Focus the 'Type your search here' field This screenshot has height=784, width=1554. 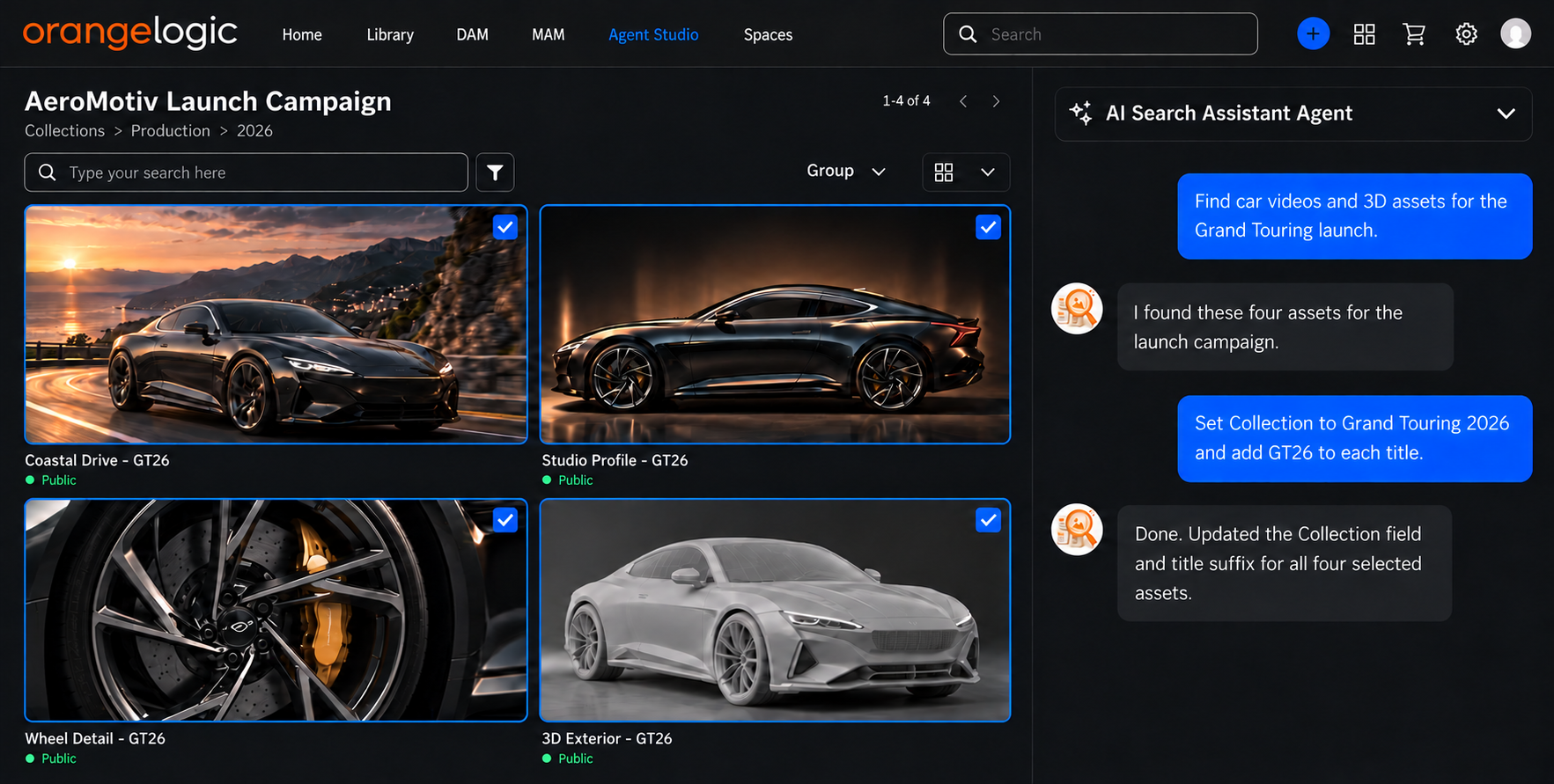pyautogui.click(x=246, y=172)
